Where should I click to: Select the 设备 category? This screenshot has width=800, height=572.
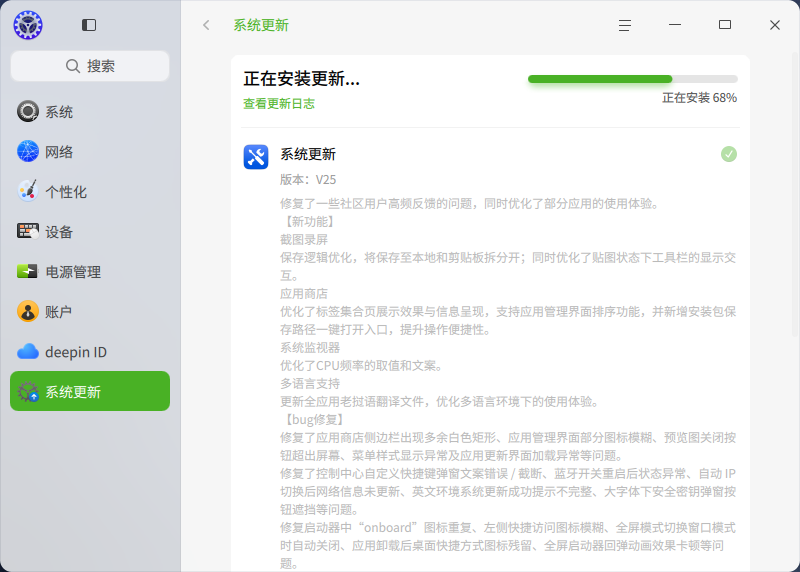[90, 232]
